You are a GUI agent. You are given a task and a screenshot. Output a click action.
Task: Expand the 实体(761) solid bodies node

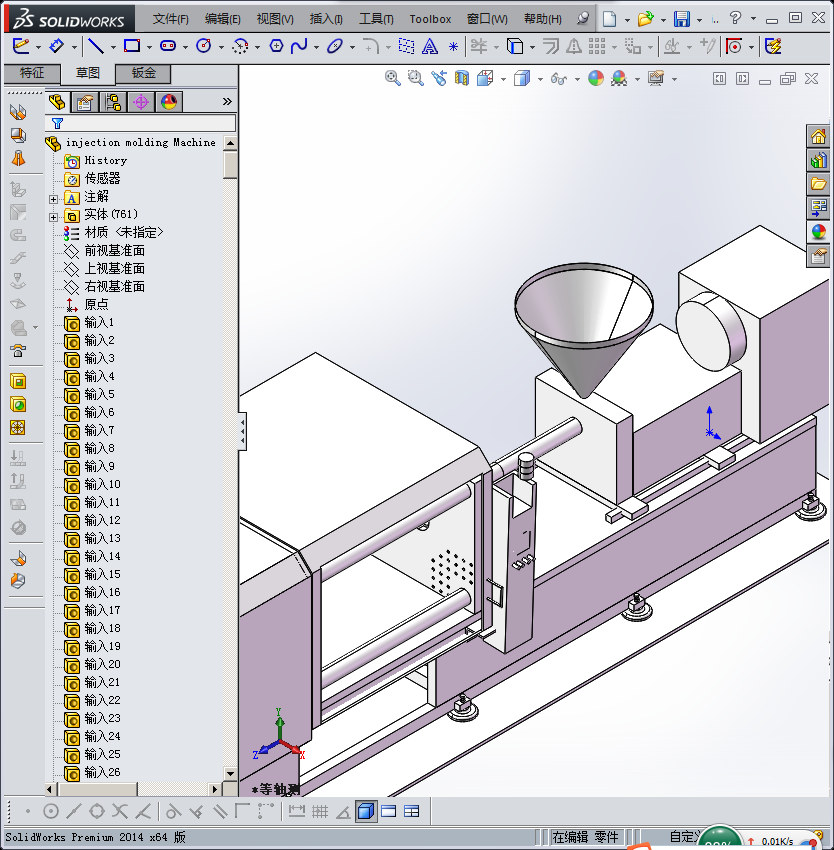pyautogui.click(x=54, y=215)
